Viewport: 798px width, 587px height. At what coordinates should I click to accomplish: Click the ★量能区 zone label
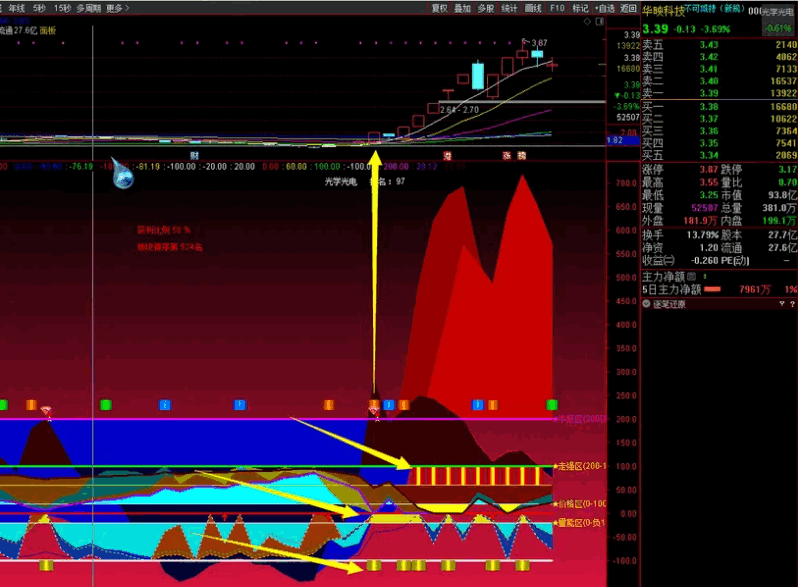pos(579,522)
